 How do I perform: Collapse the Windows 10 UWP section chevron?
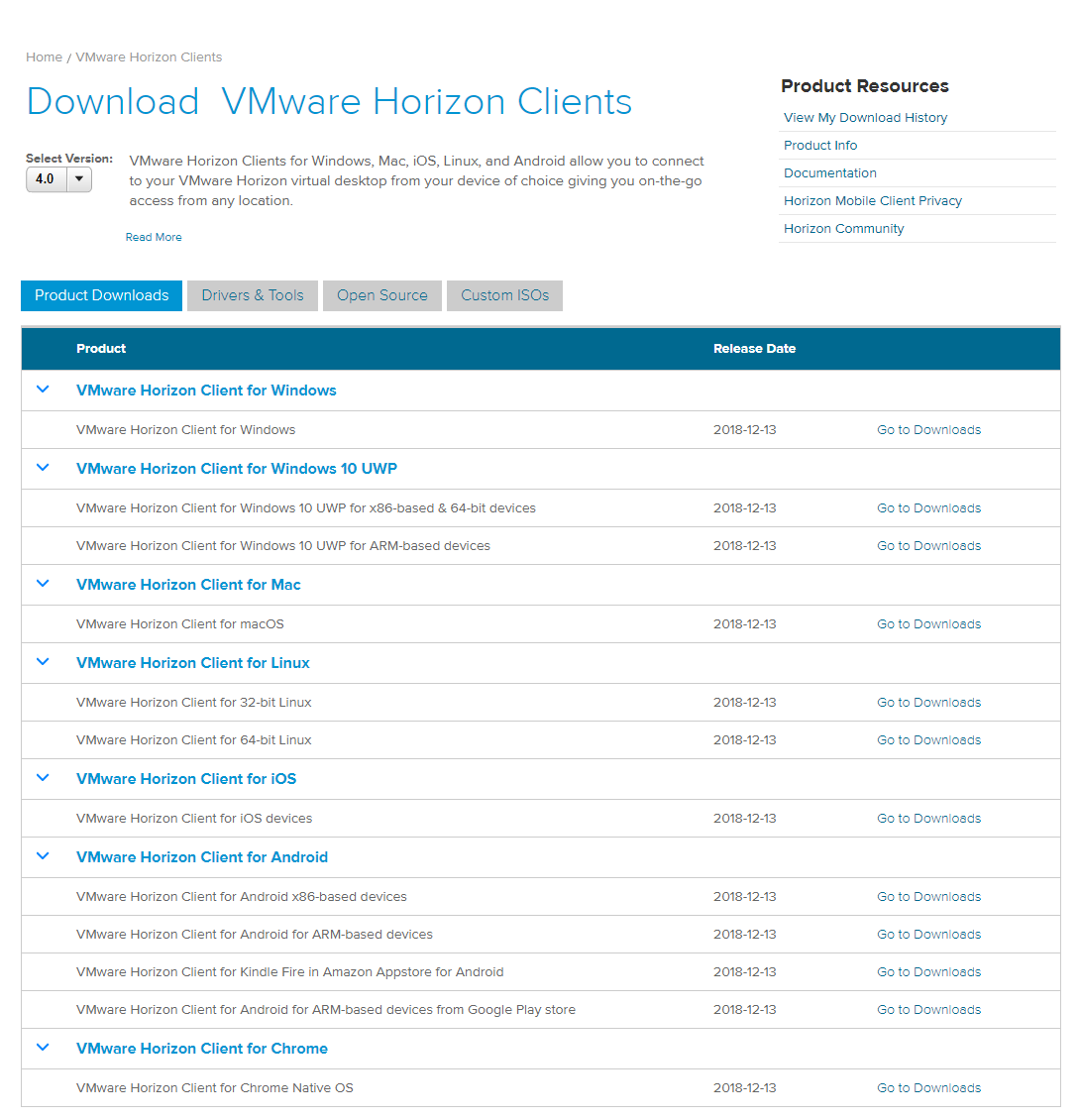click(43, 468)
